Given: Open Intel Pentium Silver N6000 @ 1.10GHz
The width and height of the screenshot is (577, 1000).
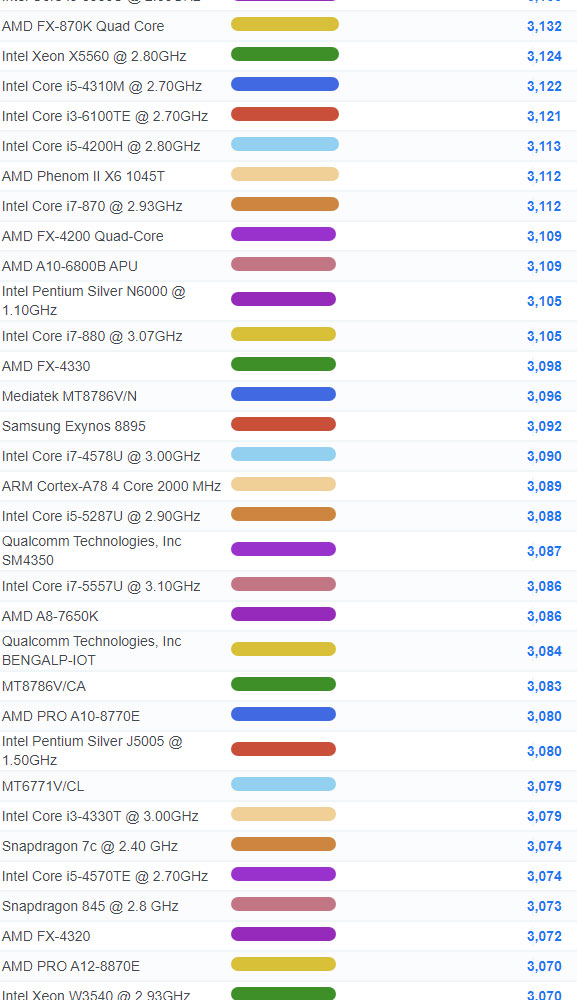Looking at the screenshot, I should coord(94,301).
